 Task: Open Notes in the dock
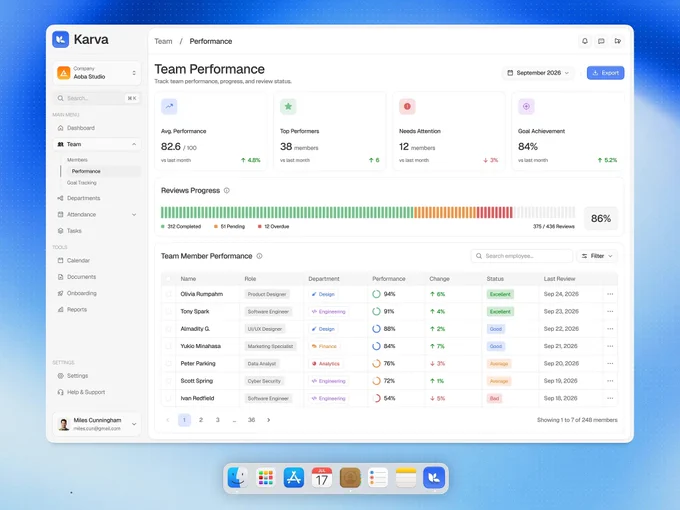click(x=406, y=477)
